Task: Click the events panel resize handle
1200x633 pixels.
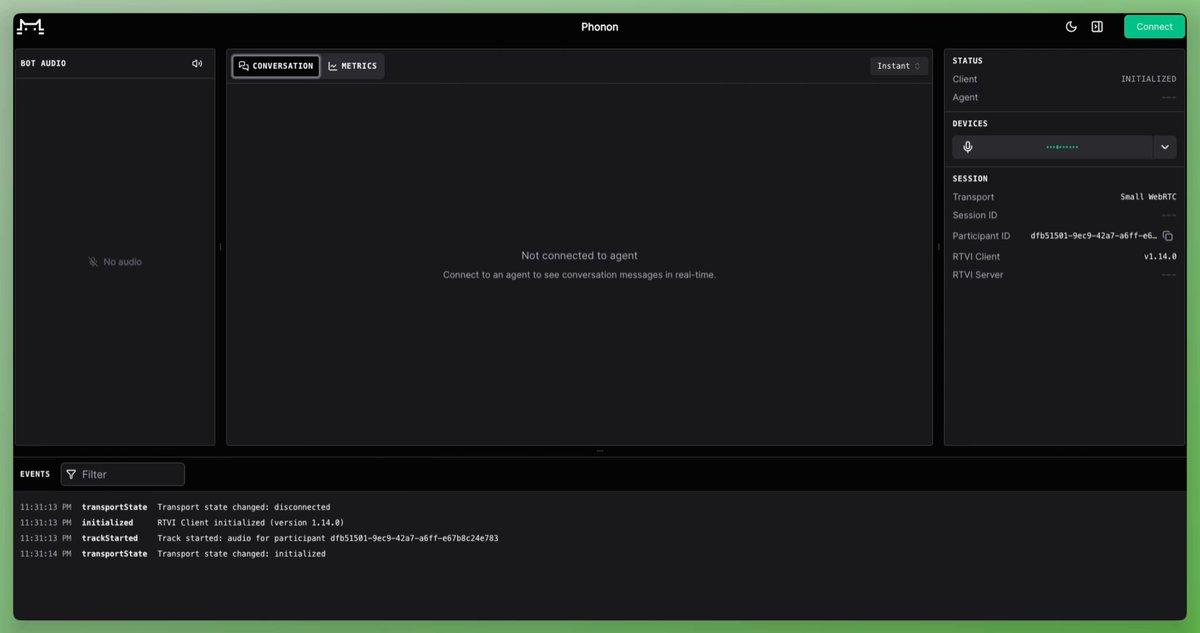Action: 600,451
